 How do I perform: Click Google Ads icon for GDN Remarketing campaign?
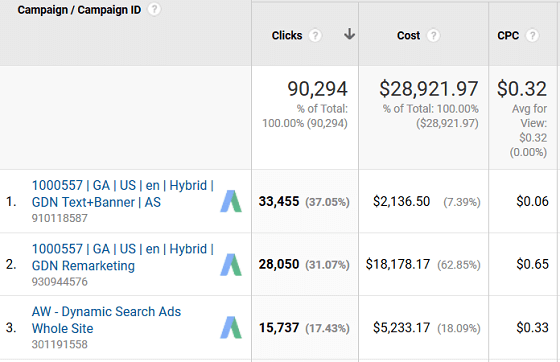(231, 265)
